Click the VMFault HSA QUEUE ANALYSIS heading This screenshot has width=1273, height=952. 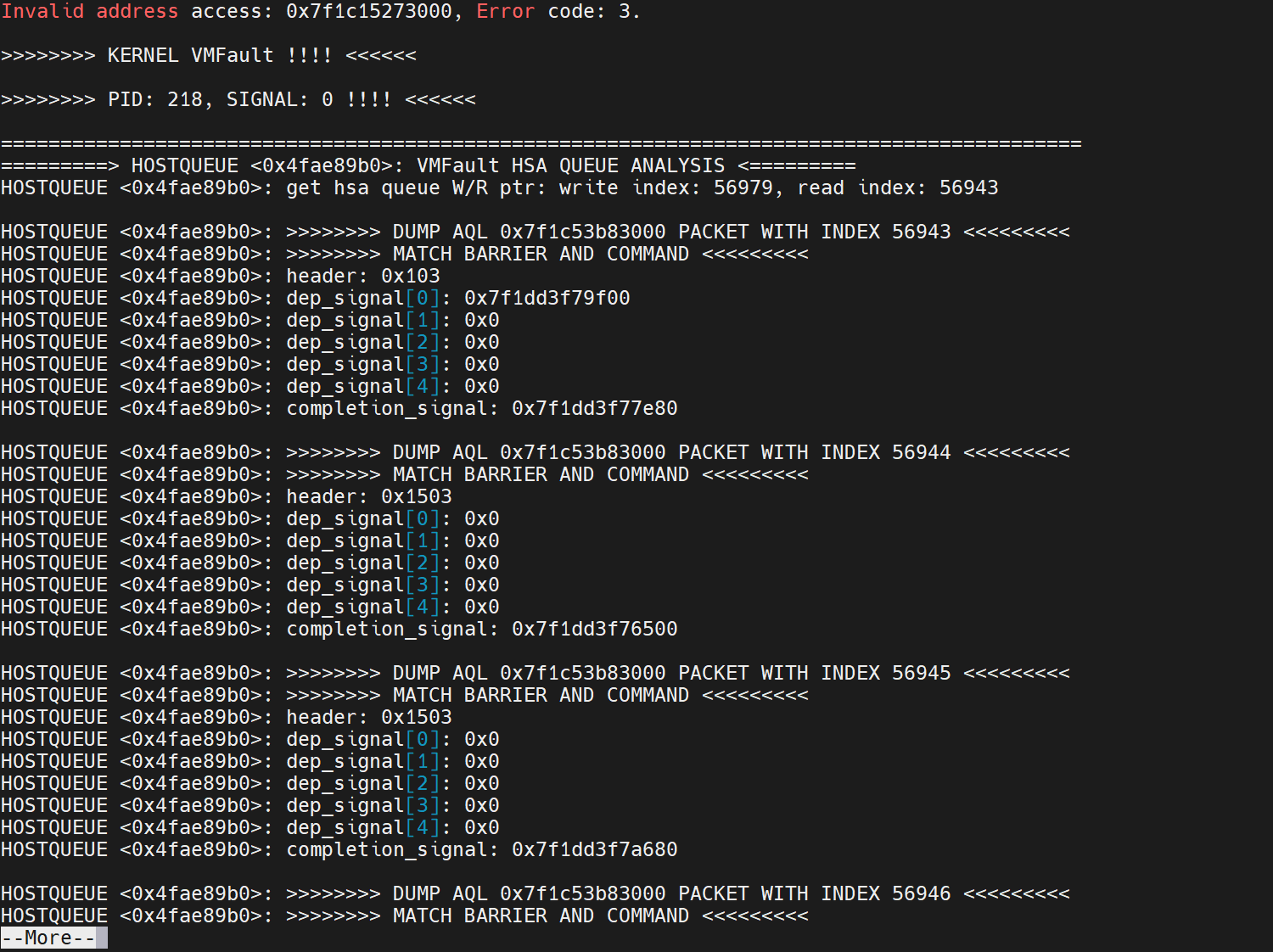pyautogui.click(x=571, y=165)
